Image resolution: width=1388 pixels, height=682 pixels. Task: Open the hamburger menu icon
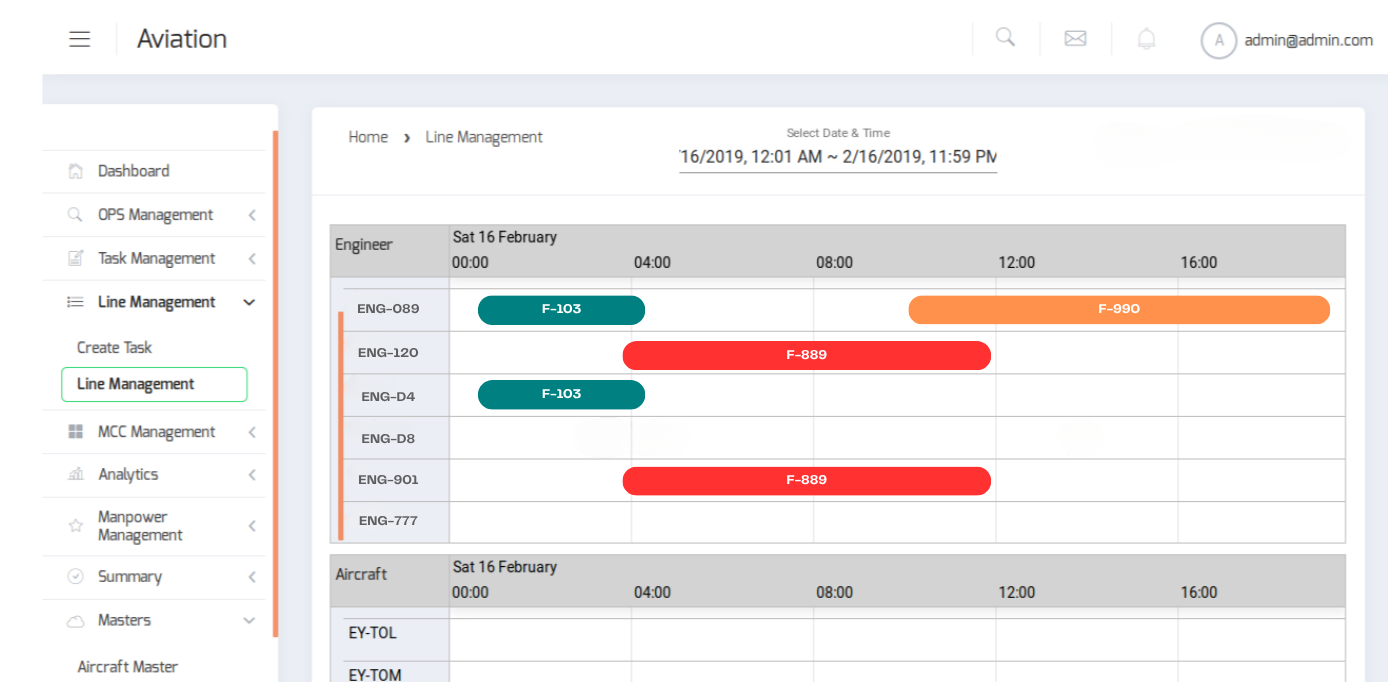[x=80, y=39]
